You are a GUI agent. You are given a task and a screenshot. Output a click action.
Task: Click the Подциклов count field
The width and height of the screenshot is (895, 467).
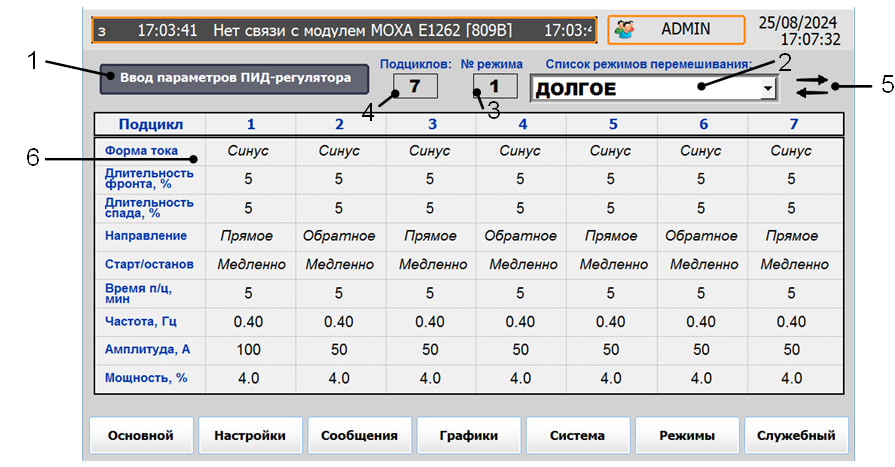tap(415, 87)
